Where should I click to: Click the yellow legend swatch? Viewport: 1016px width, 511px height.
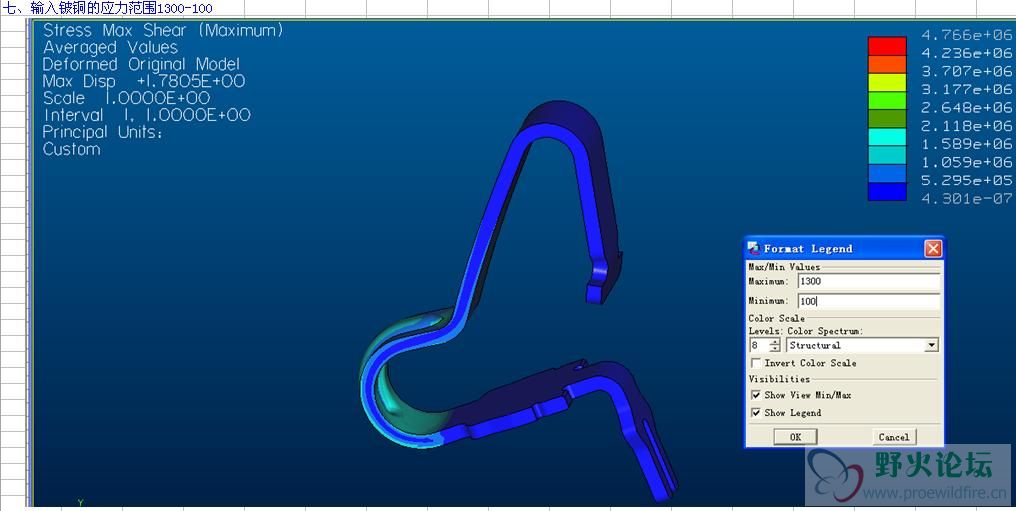click(x=887, y=82)
